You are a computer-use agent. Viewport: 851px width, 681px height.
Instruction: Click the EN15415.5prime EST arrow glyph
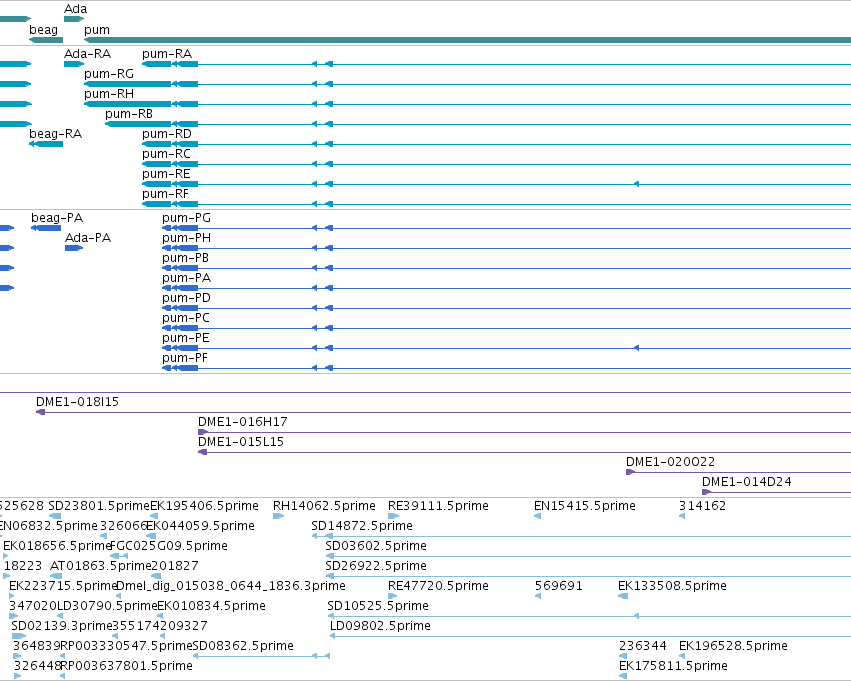(x=537, y=516)
